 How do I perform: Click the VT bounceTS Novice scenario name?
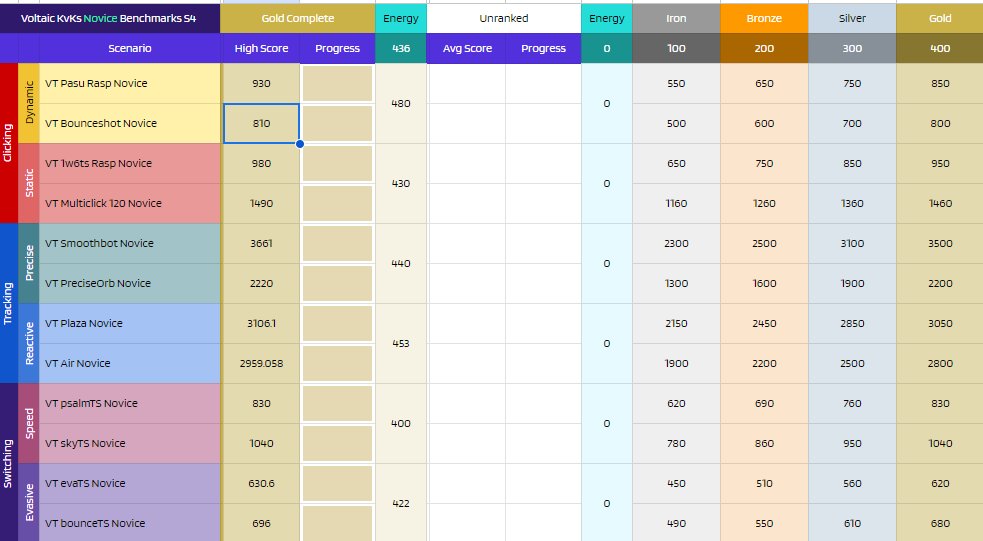[95, 523]
